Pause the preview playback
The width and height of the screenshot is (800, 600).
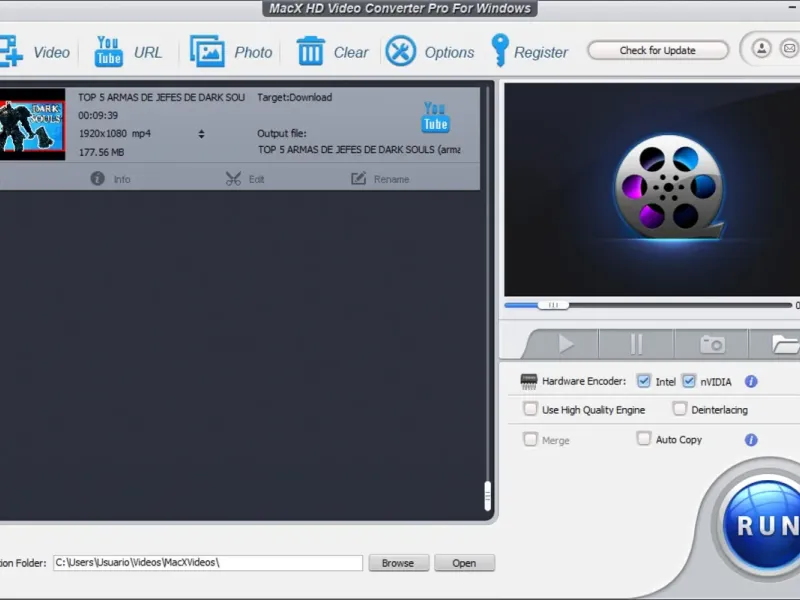click(636, 344)
